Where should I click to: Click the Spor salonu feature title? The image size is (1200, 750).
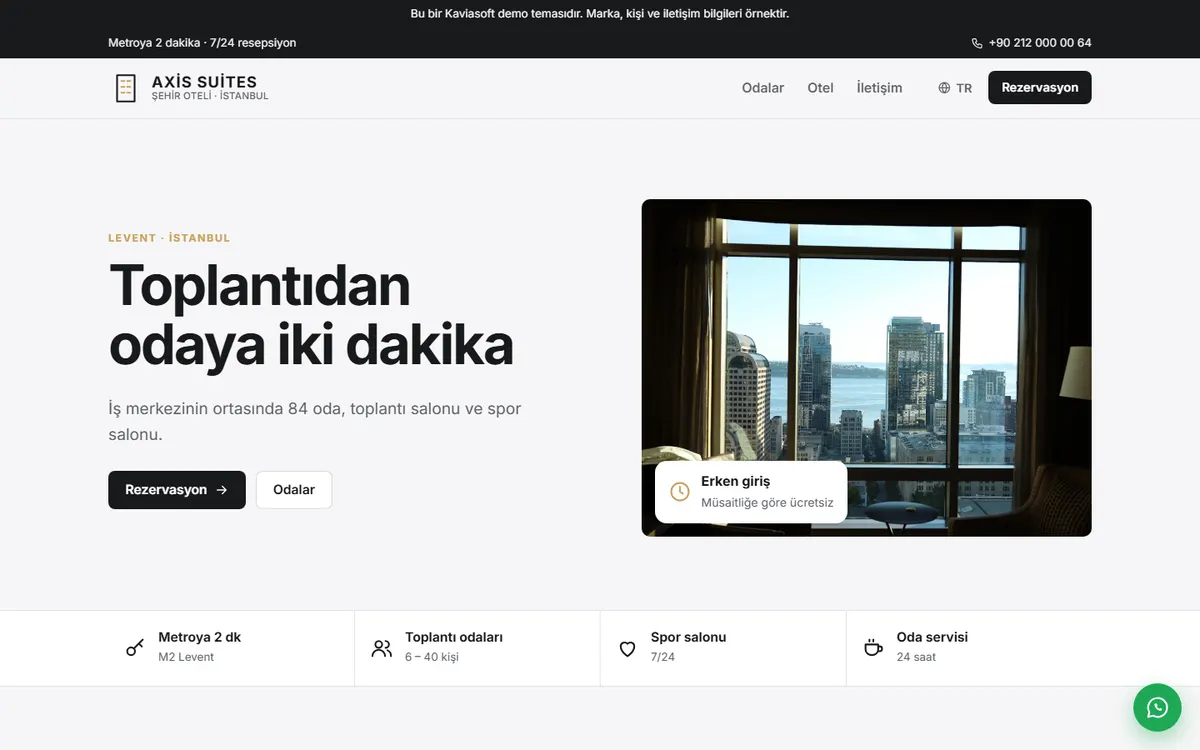688,637
